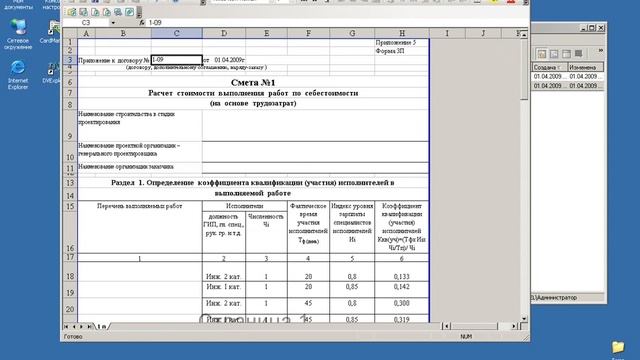Screen dimensions: 640x360
Task: Click the horizontal scrollbar left arrow
Action: [x=447, y=326]
